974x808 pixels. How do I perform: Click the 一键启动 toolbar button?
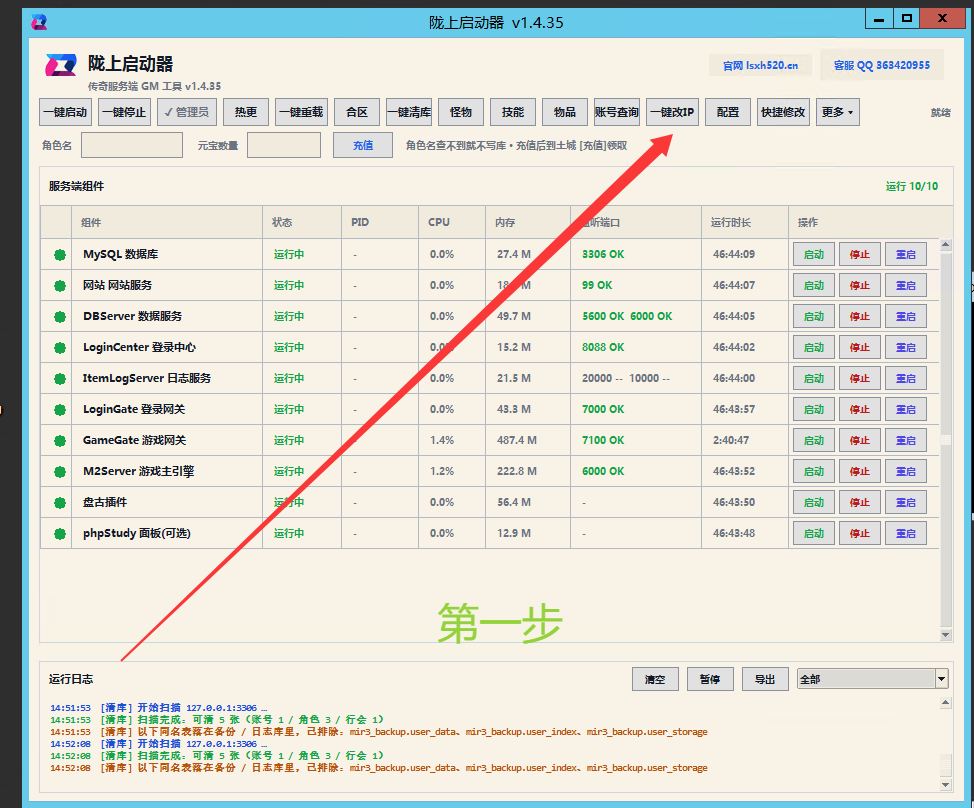point(66,112)
